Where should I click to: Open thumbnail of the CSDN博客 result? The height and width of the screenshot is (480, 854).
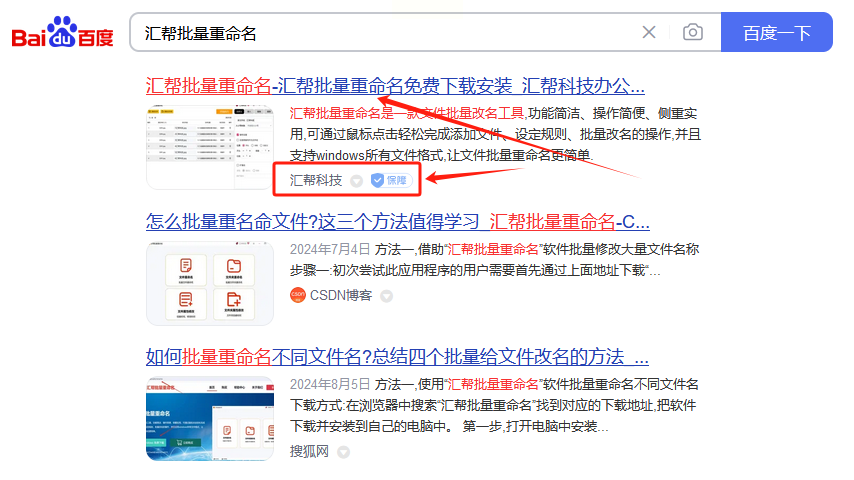210,283
